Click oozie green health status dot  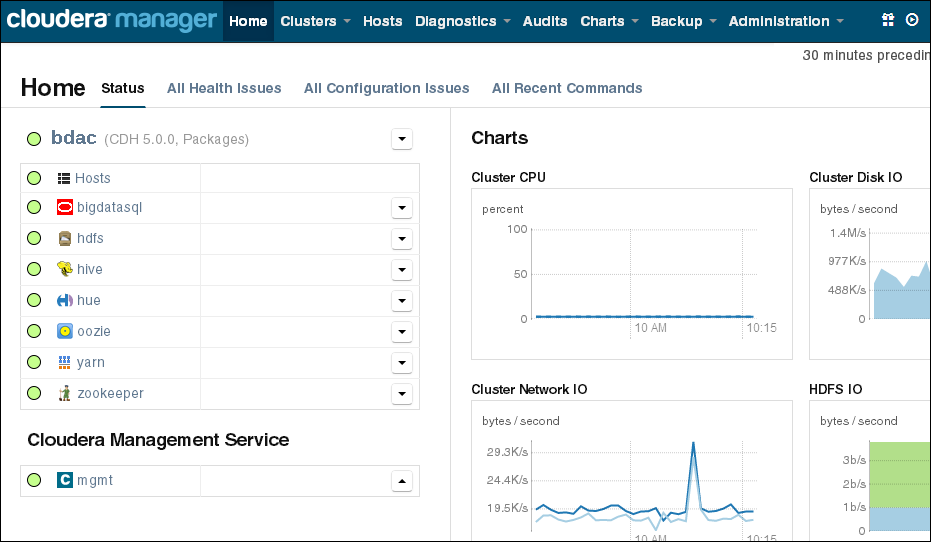34,331
